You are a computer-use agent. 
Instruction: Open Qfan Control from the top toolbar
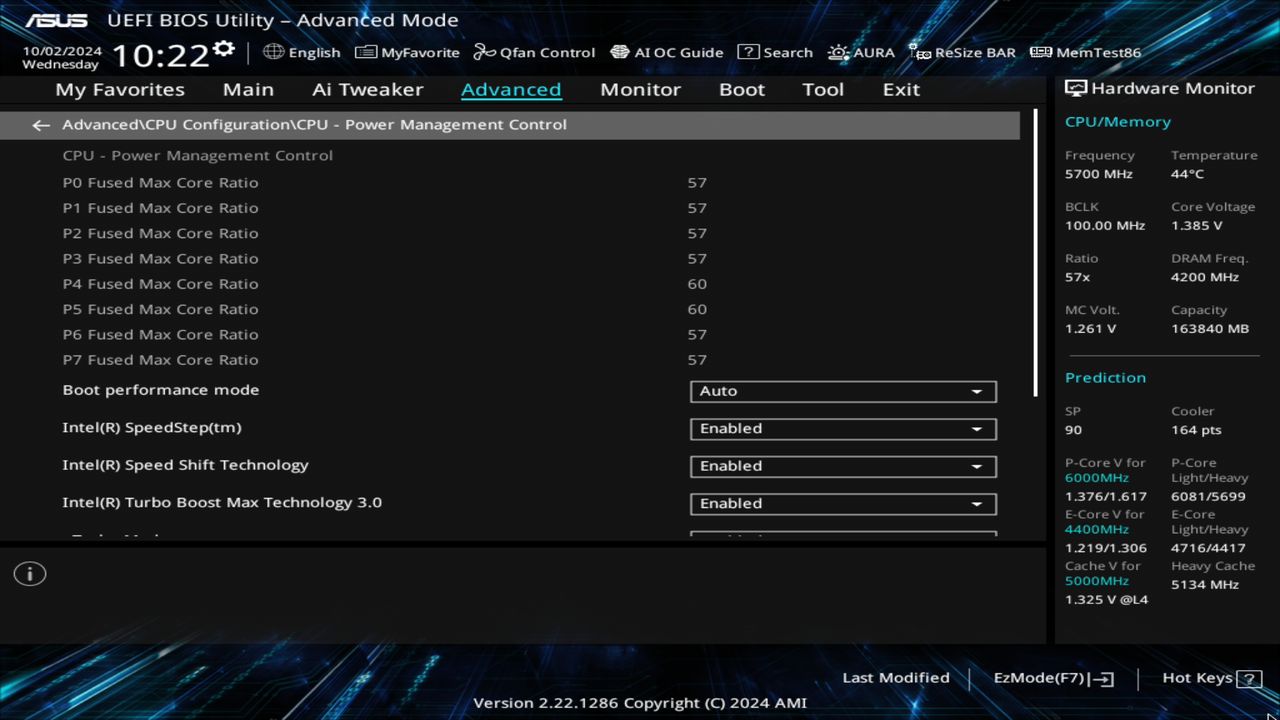534,52
